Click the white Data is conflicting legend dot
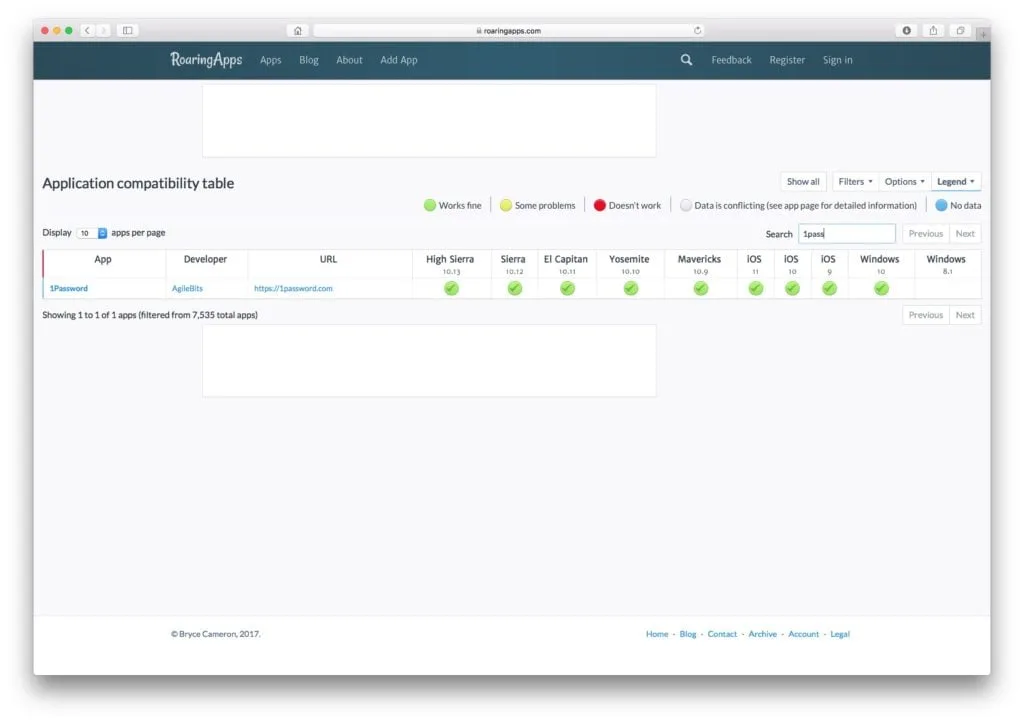 (685, 205)
